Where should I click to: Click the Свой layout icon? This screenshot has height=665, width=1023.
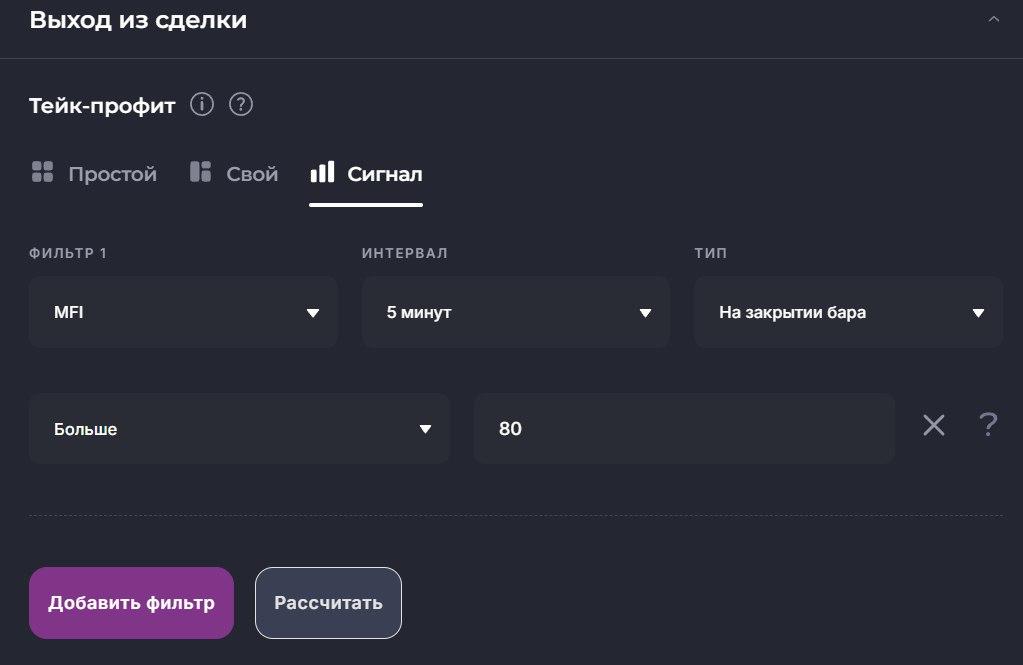pos(200,172)
